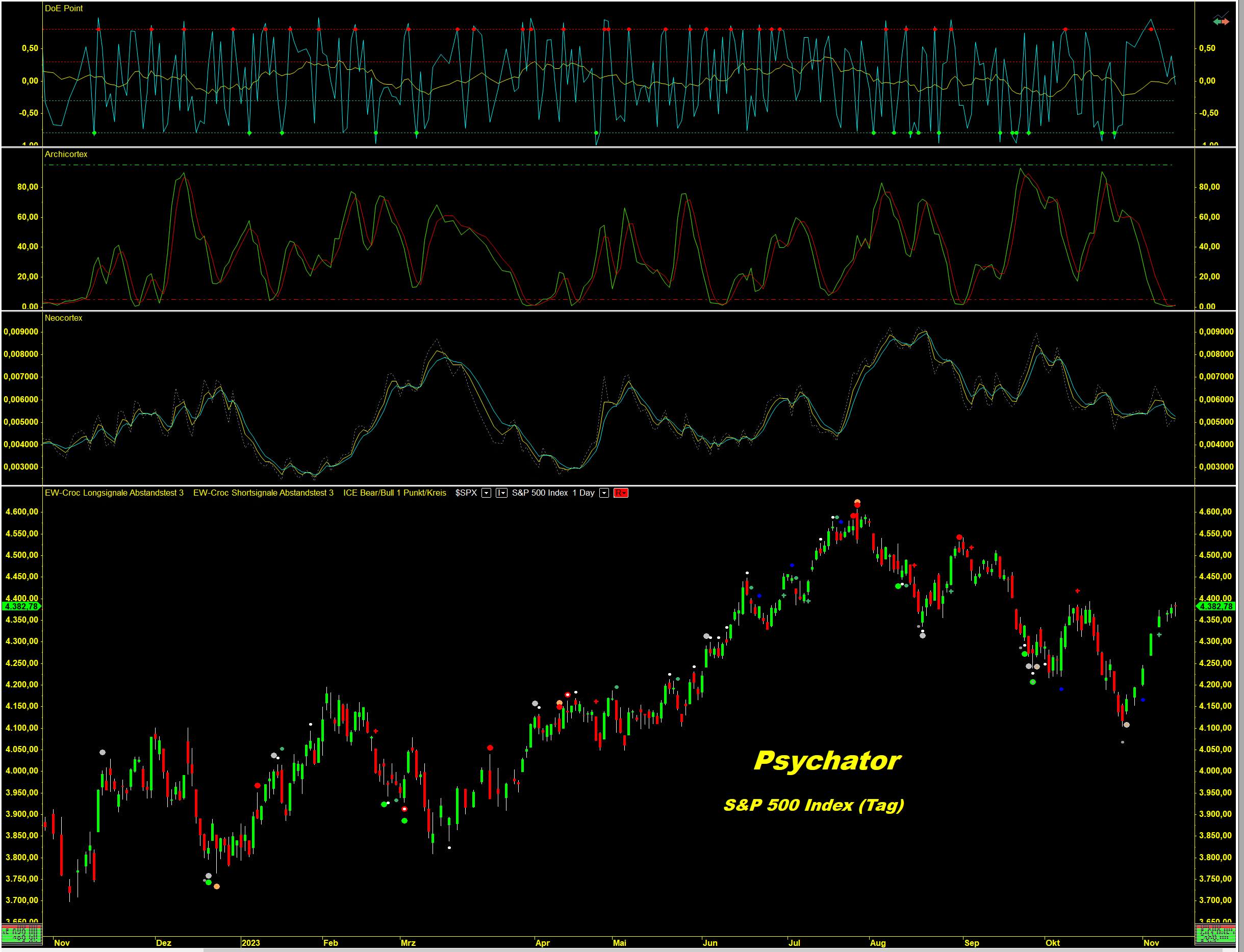Click the bottom-left green striped corner icon
The image size is (1244, 952).
click(21, 934)
